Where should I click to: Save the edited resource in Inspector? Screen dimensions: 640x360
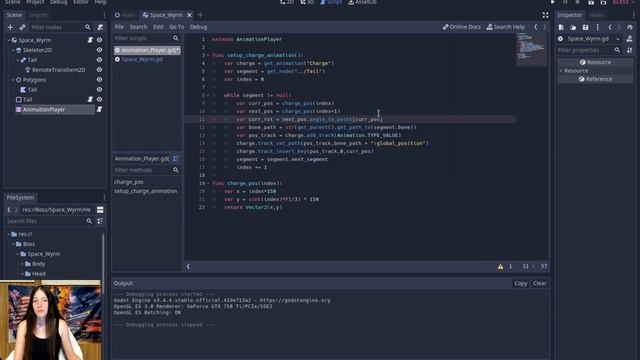click(x=585, y=27)
